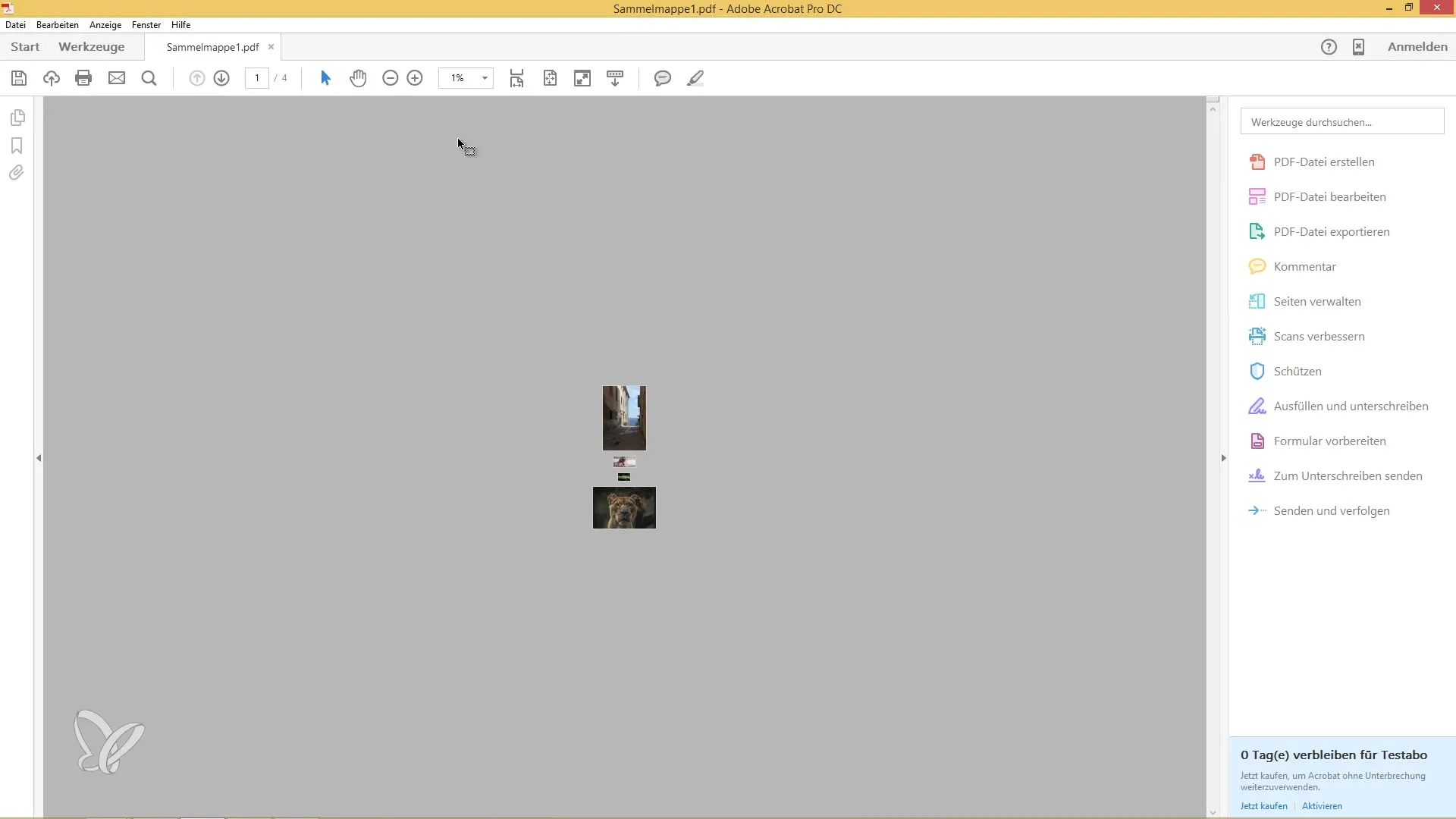Activate the hand pan tool
The width and height of the screenshot is (1456, 819).
click(358, 78)
